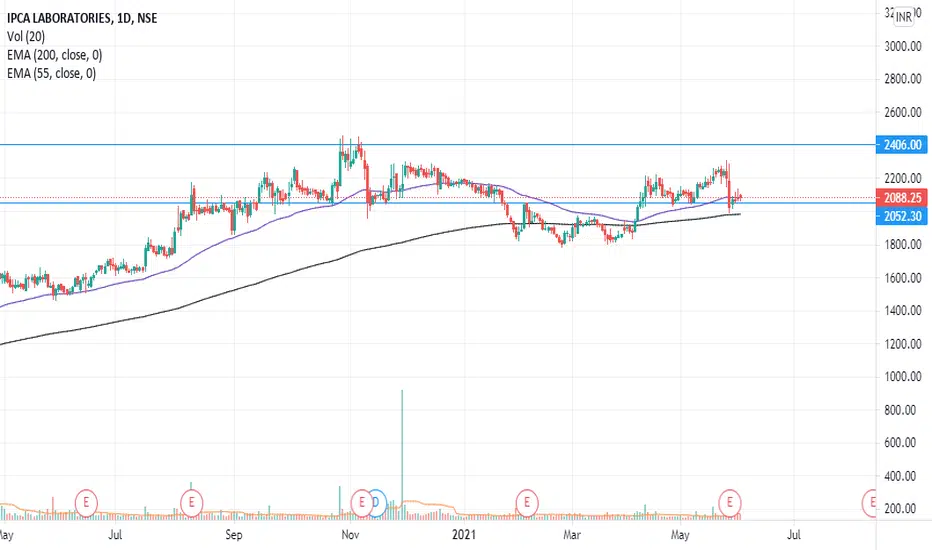Click the 1600.00 price axis label
The image size is (932, 550).
click(x=902, y=278)
